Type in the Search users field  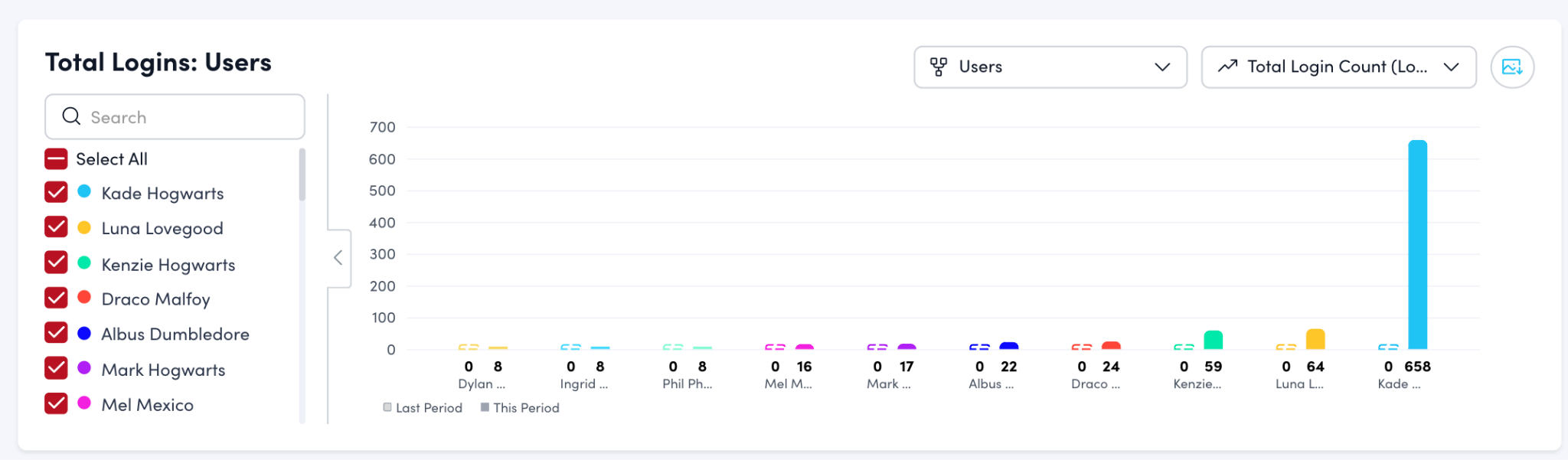click(x=191, y=117)
